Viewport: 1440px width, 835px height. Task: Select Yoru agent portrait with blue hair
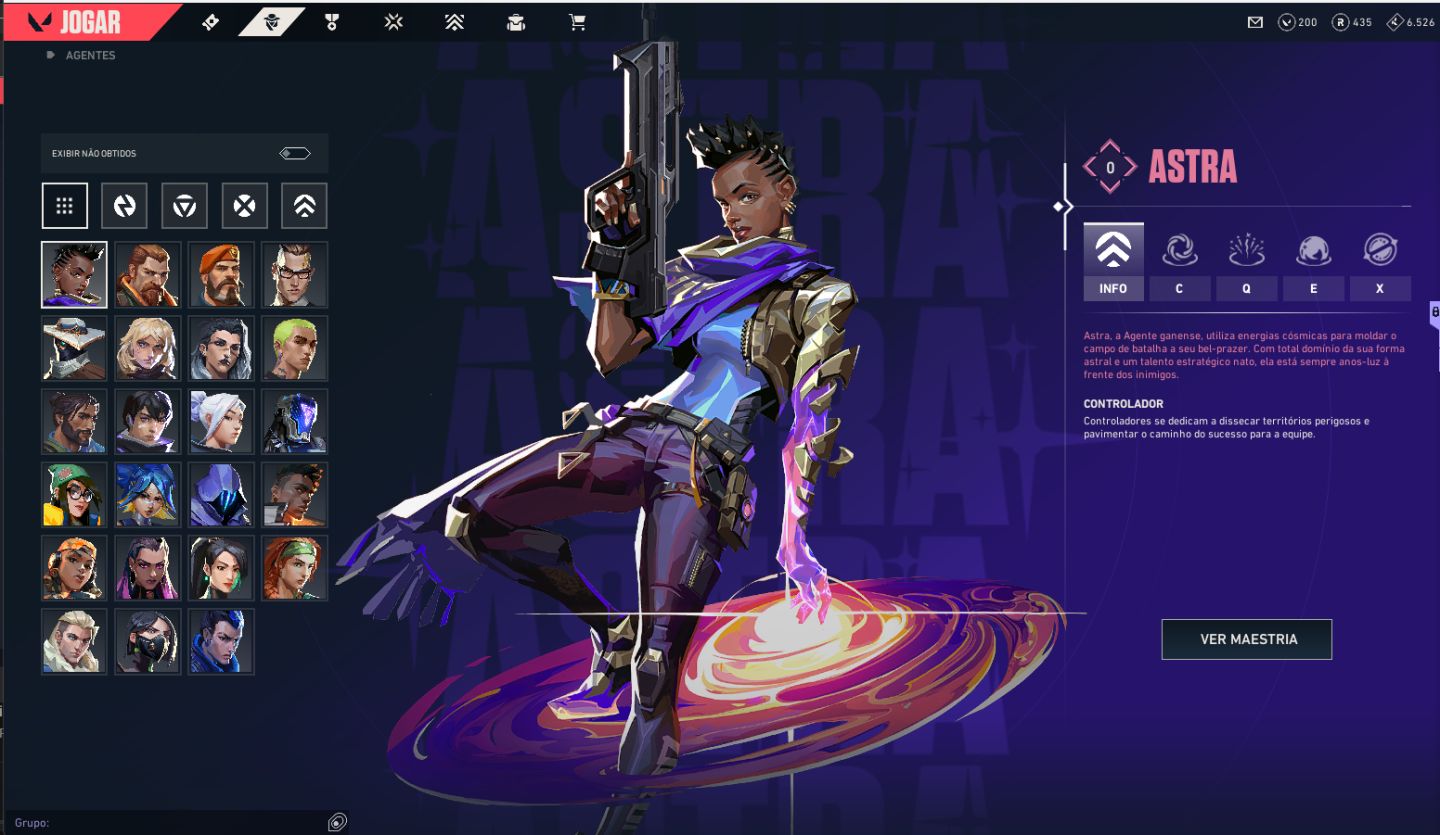pyautogui.click(x=221, y=642)
